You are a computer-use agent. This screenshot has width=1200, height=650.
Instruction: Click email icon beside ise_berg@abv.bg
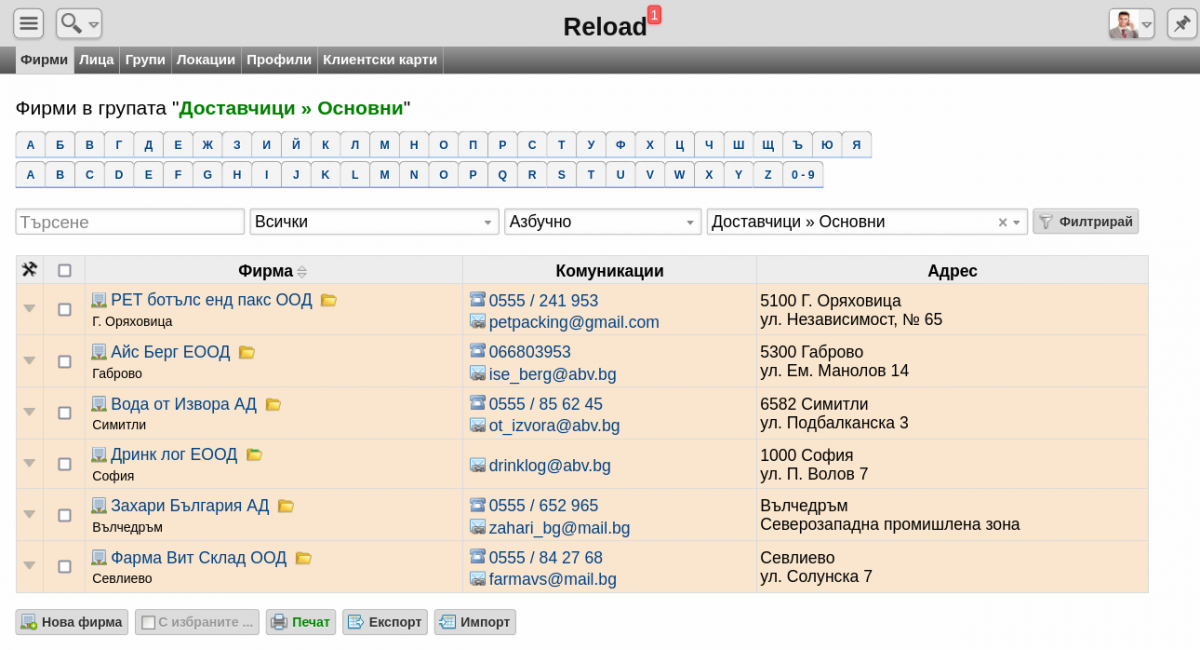(x=477, y=374)
